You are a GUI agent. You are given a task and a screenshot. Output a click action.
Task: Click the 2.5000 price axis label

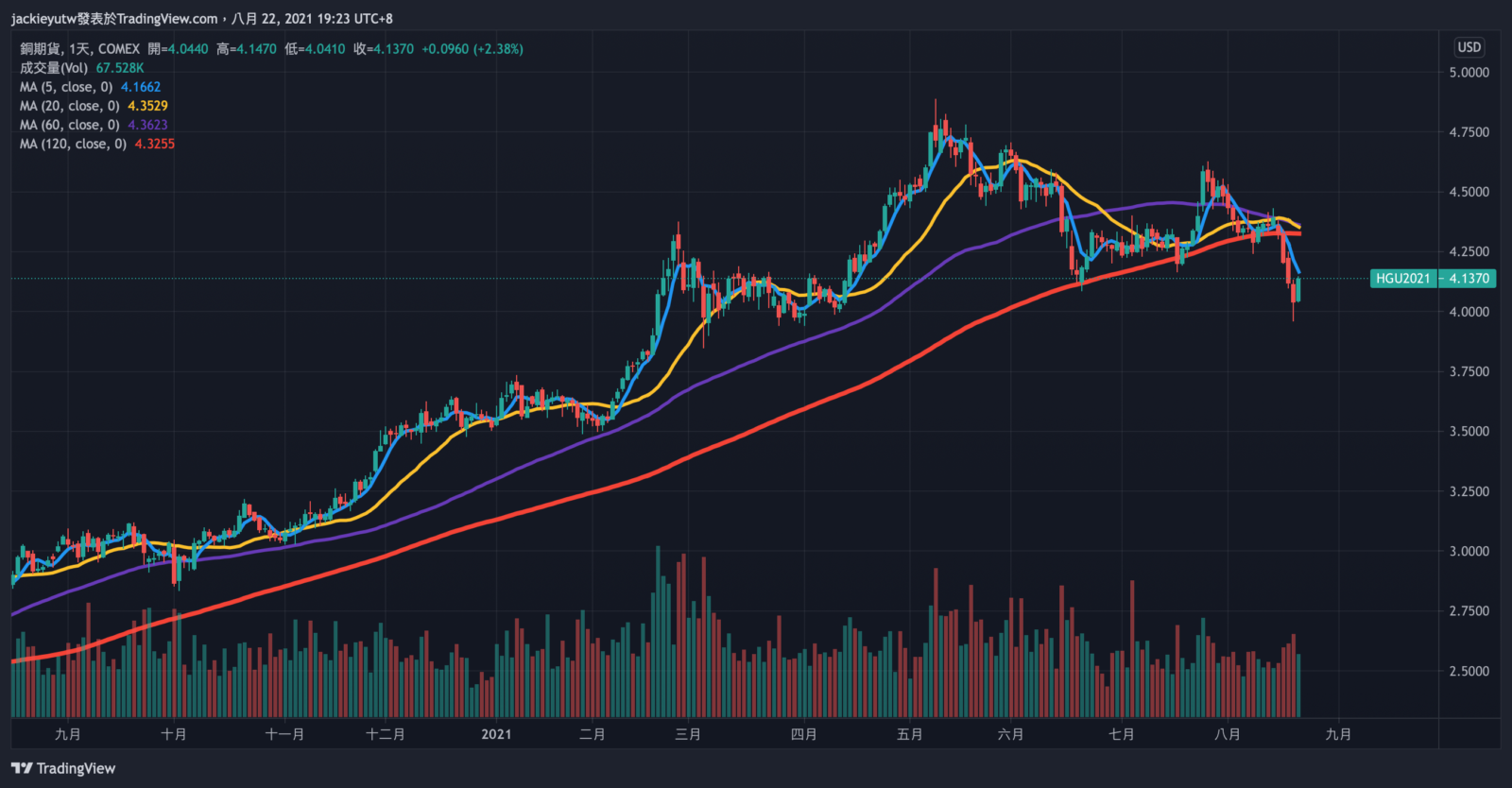(1469, 671)
